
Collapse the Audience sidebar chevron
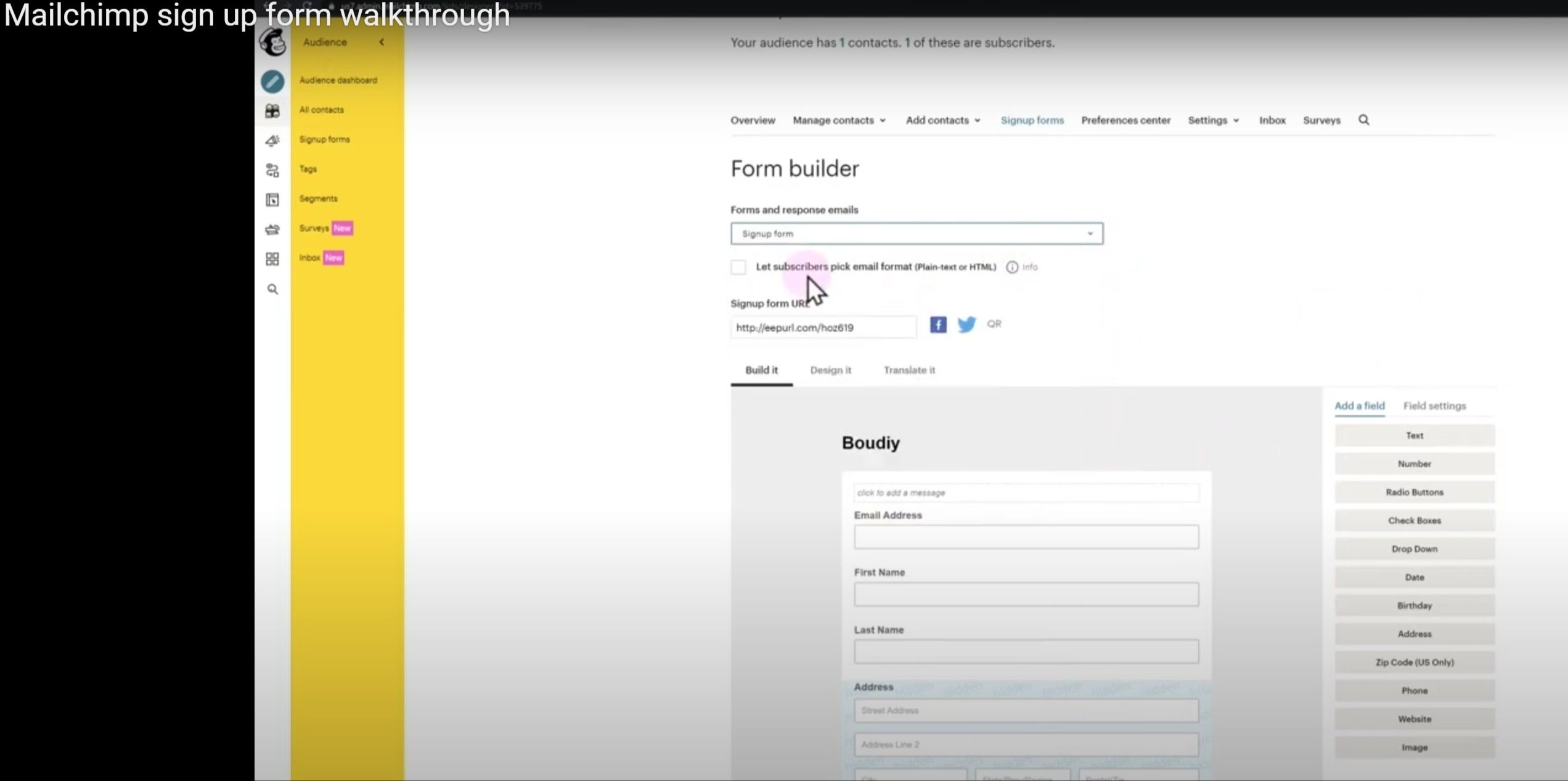click(x=382, y=42)
